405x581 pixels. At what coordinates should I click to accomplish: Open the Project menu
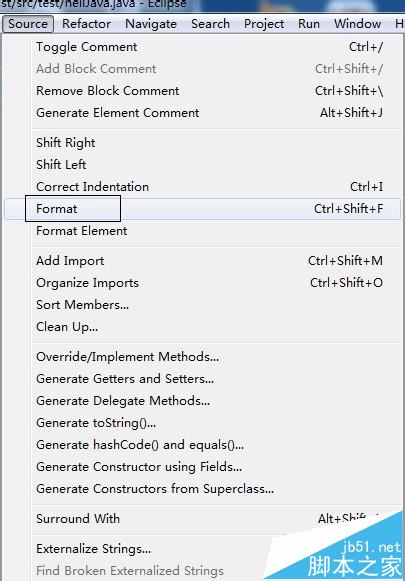click(x=264, y=24)
